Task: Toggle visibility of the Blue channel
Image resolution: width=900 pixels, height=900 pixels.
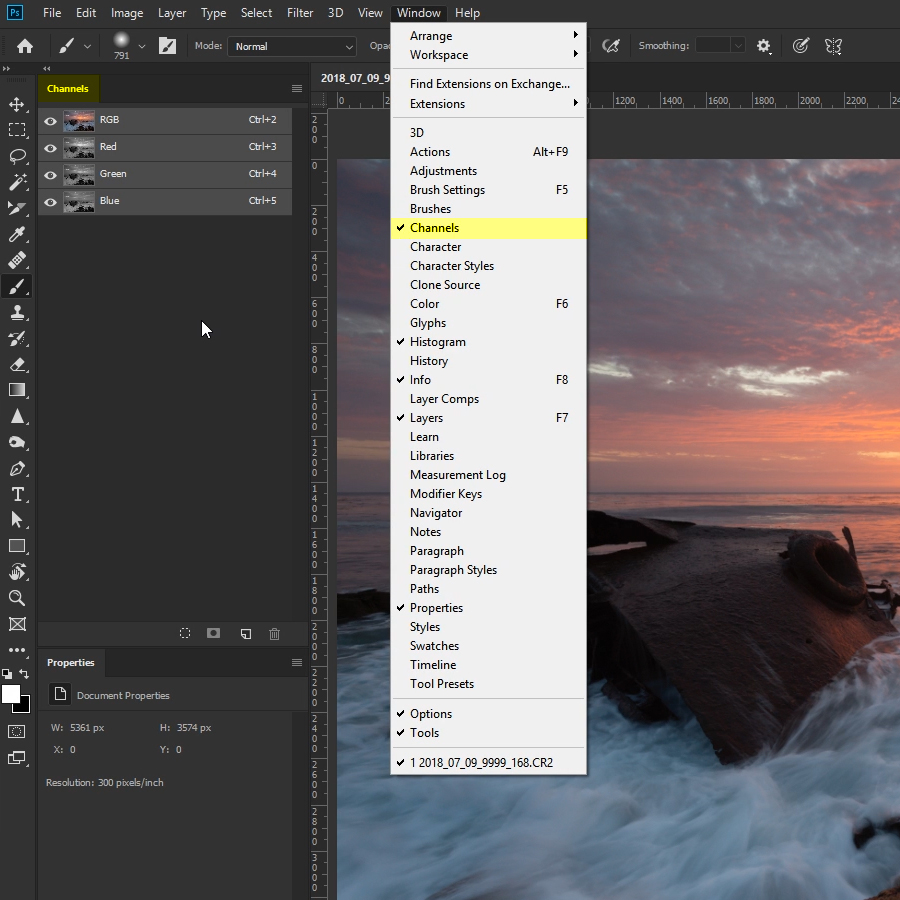Action: click(50, 201)
